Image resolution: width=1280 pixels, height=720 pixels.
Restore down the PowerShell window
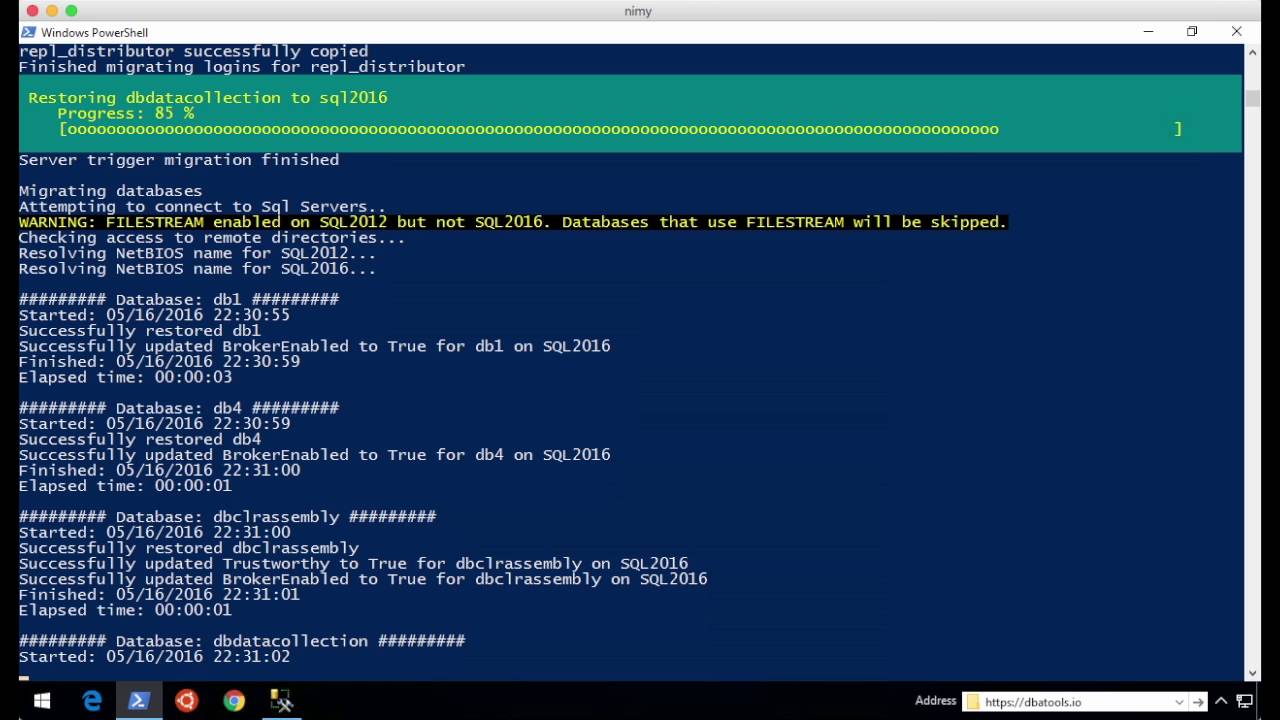pyautogui.click(x=1192, y=32)
